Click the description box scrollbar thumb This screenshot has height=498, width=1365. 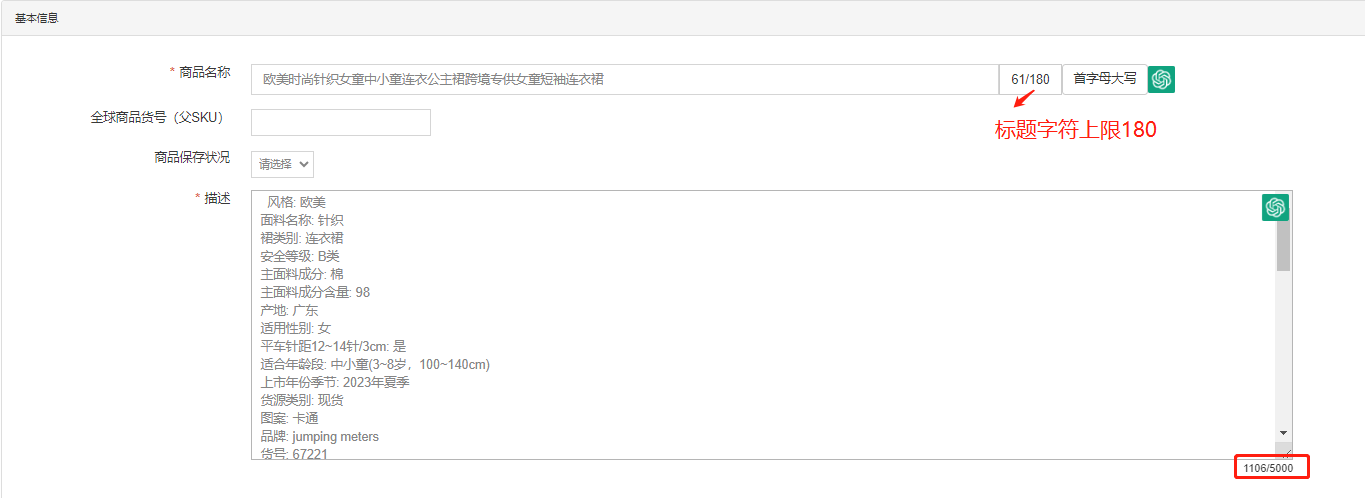[x=1283, y=245]
